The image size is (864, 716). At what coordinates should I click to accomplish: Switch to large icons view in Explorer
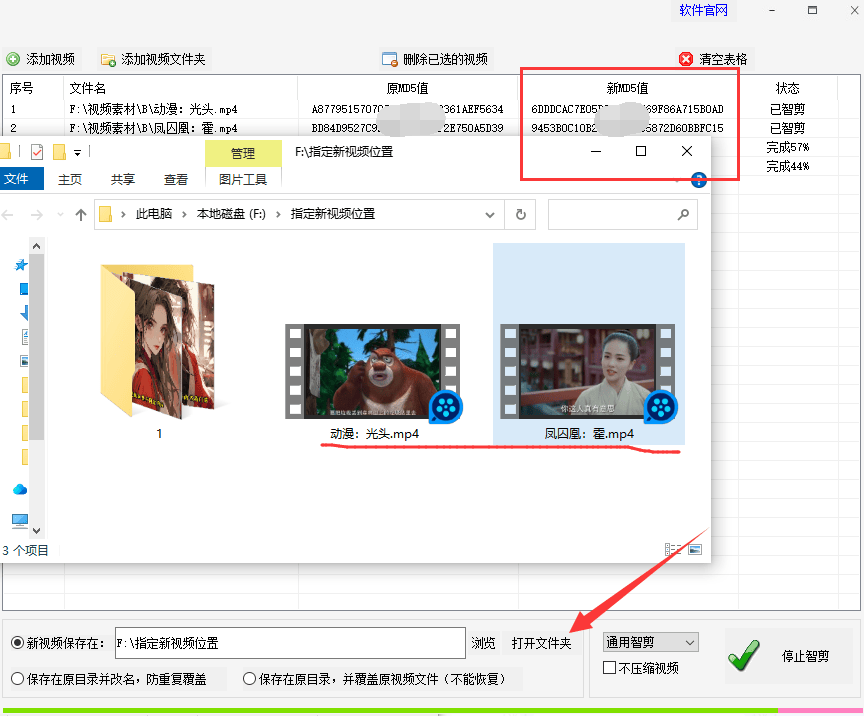click(695, 550)
